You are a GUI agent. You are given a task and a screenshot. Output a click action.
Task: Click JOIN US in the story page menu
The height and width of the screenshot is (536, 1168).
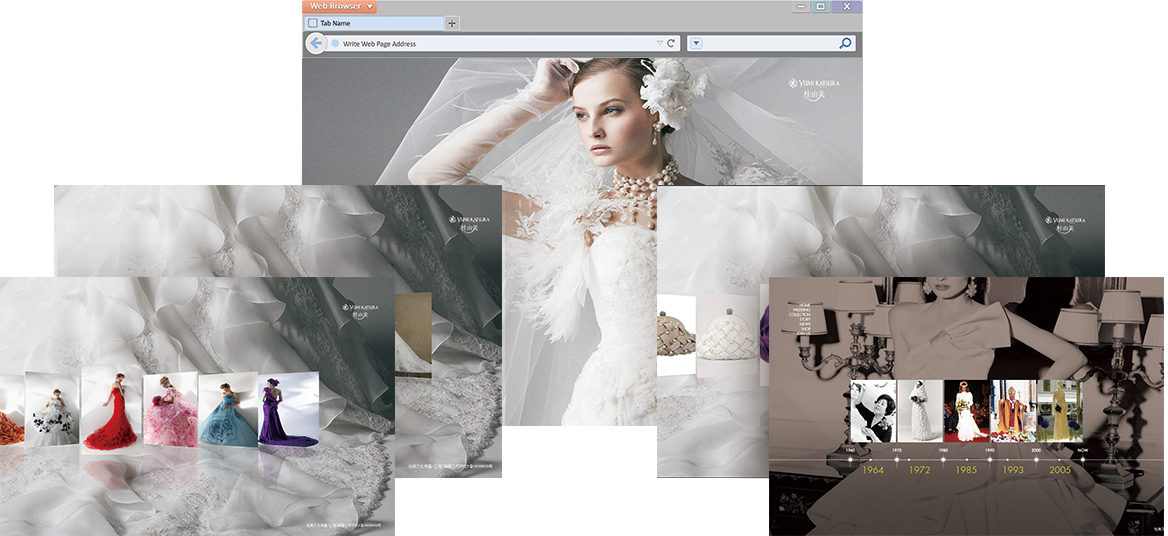click(x=804, y=334)
